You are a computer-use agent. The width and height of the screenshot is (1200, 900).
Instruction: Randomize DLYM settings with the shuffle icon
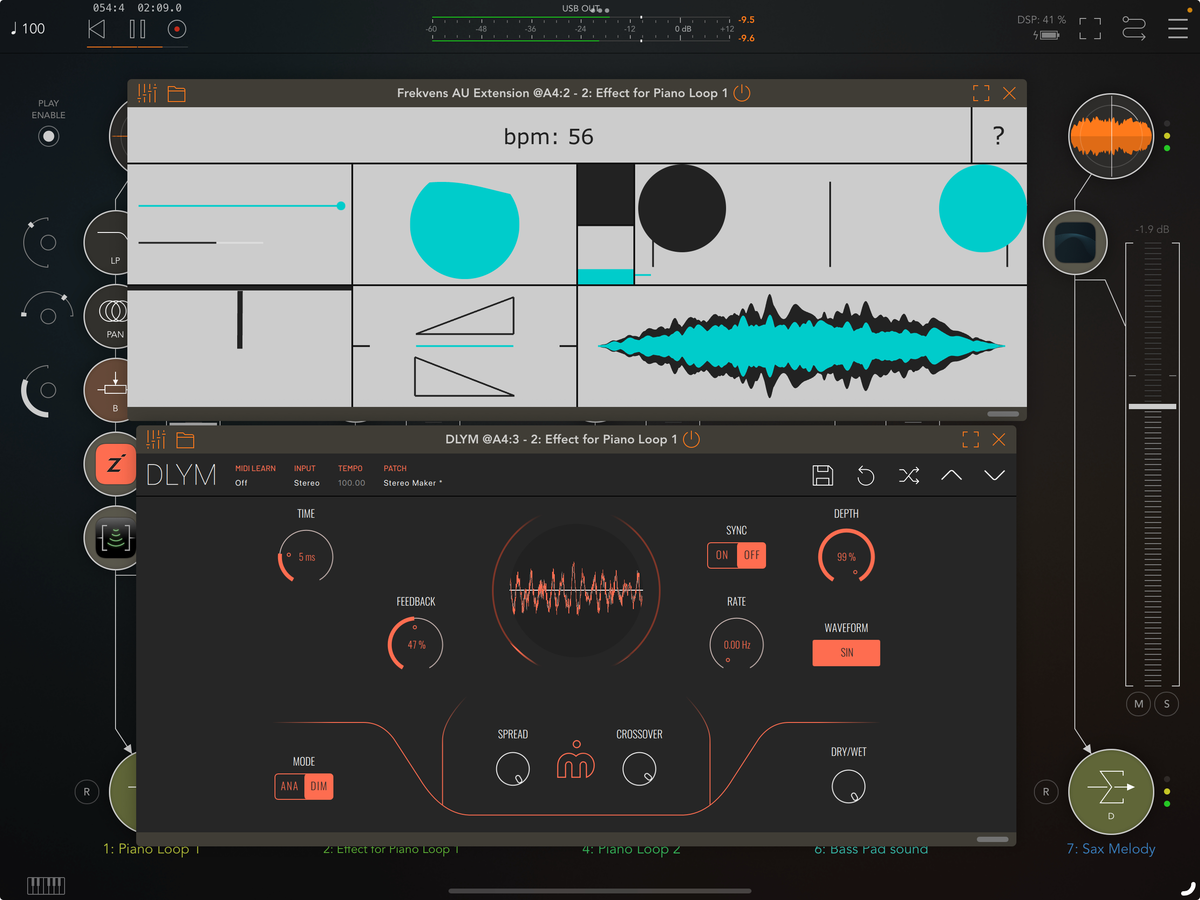(908, 475)
